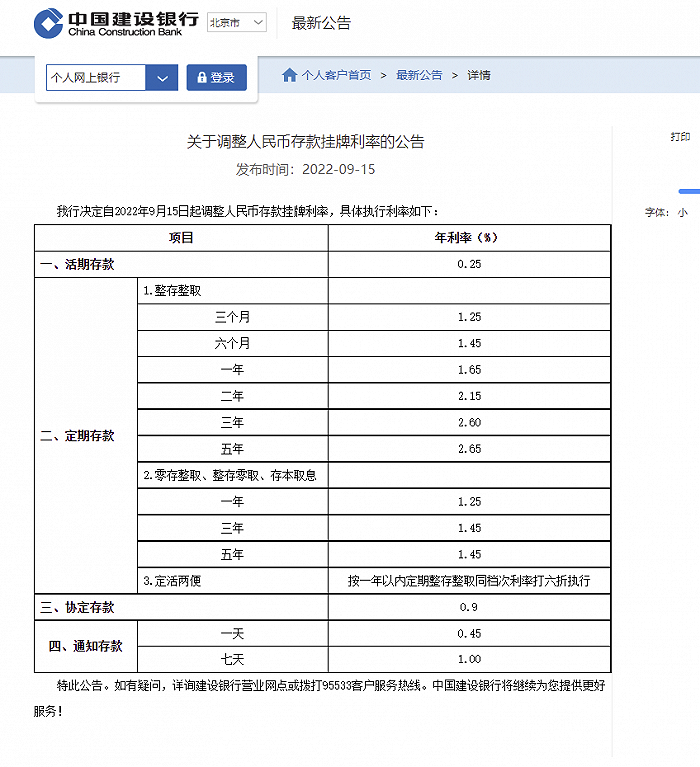700x767 pixels.
Task: Click the blue bar below 打印
Action: click(689, 191)
